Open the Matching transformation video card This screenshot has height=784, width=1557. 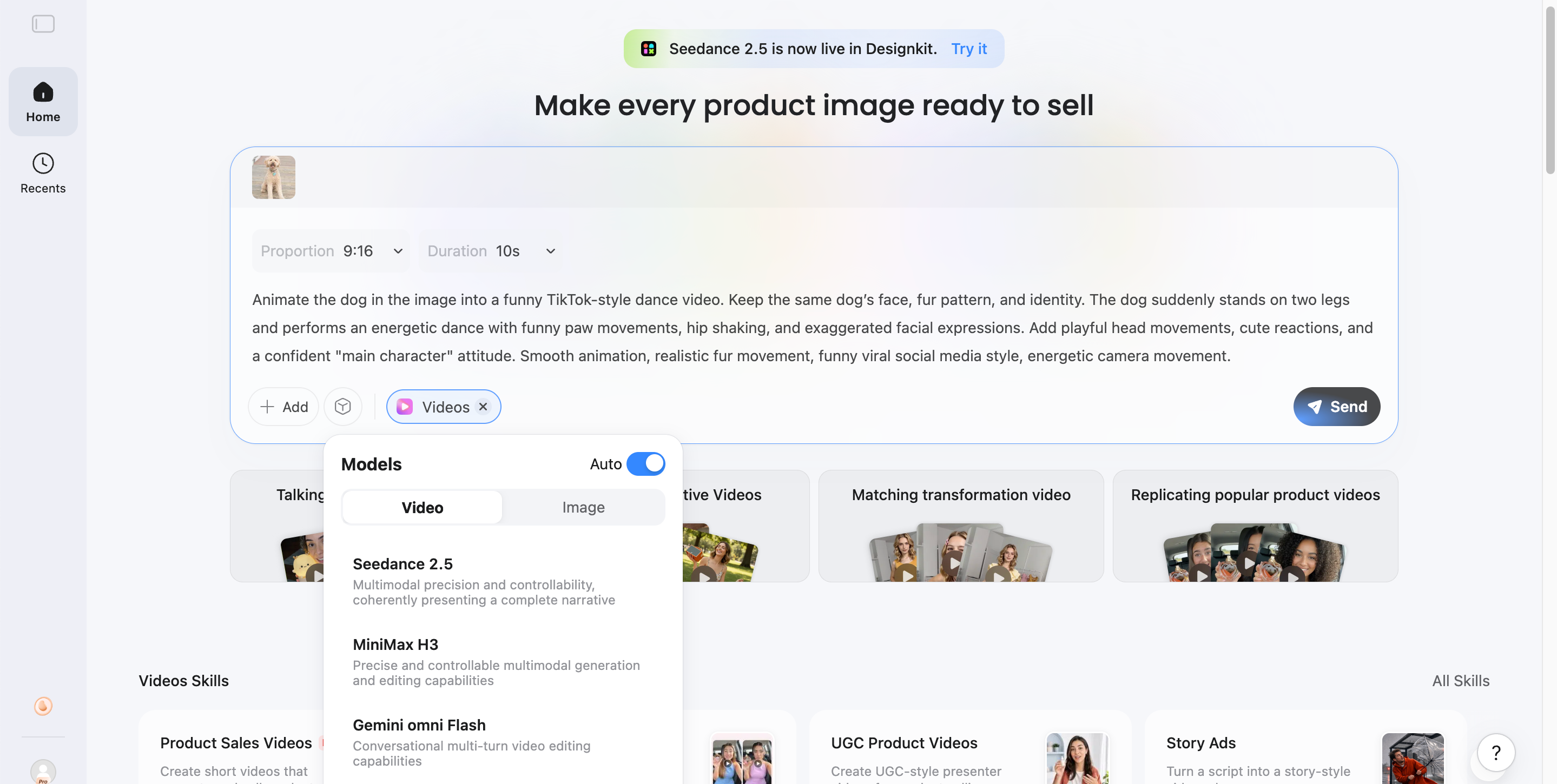coord(961,526)
